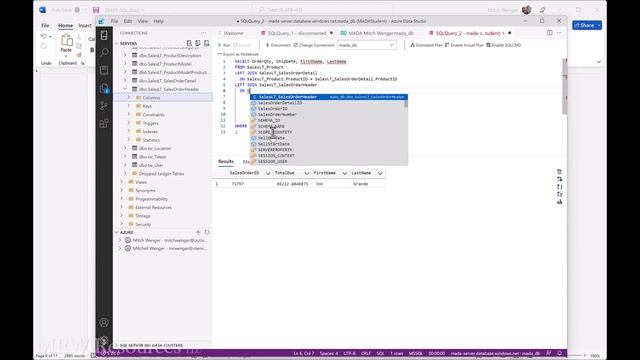
Task: Click New Connection icon in Servers header
Action: [189, 43]
